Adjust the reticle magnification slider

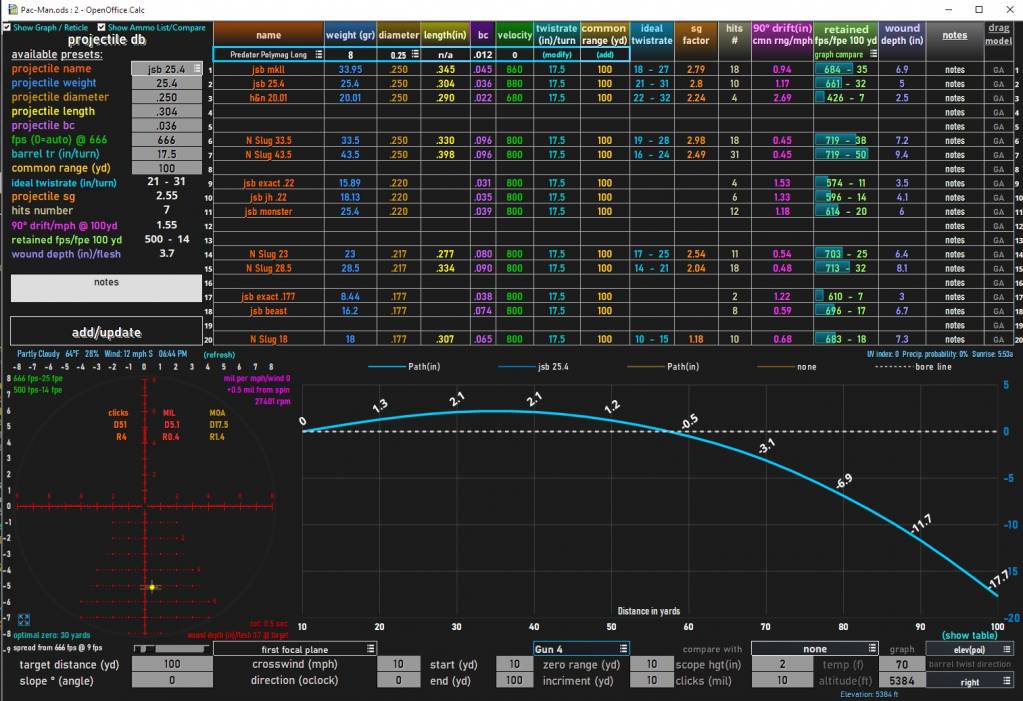pyautogui.click(x=172, y=649)
